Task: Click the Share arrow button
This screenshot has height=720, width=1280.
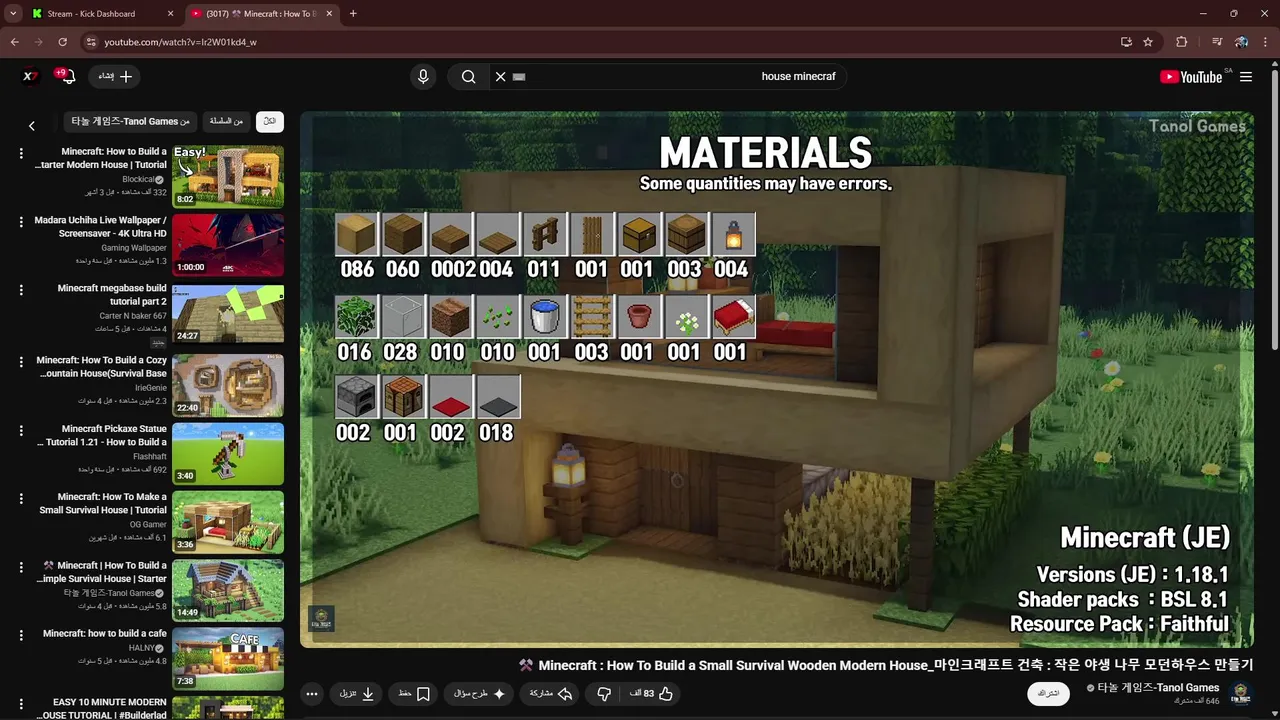Action: [551, 693]
